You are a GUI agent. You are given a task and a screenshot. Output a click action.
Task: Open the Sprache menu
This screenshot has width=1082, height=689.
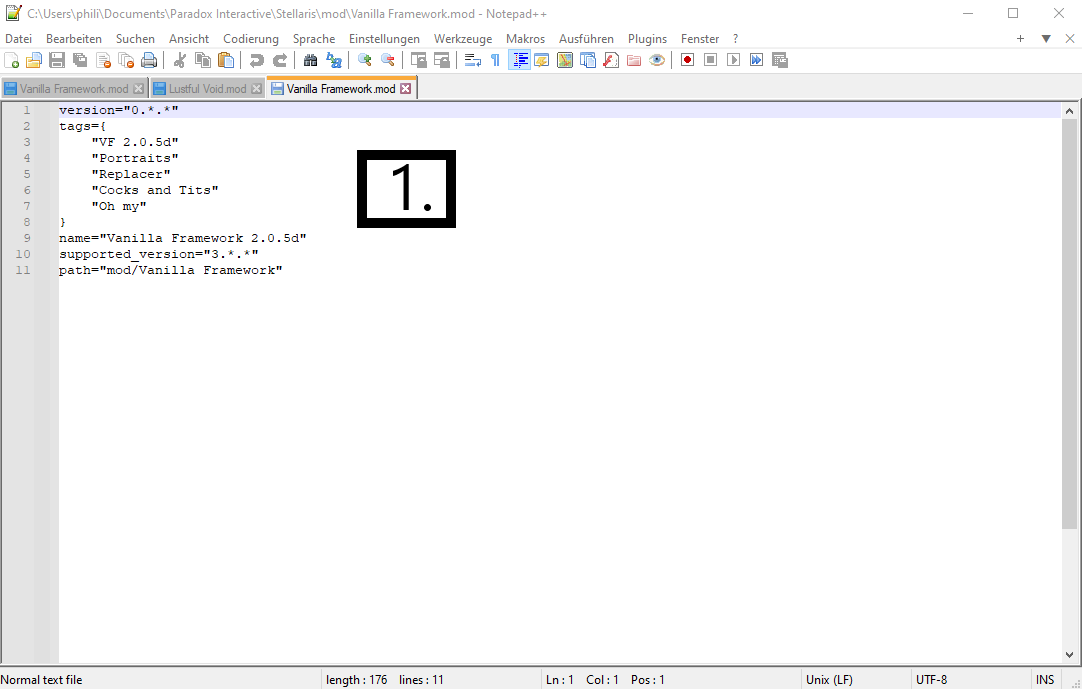314,39
